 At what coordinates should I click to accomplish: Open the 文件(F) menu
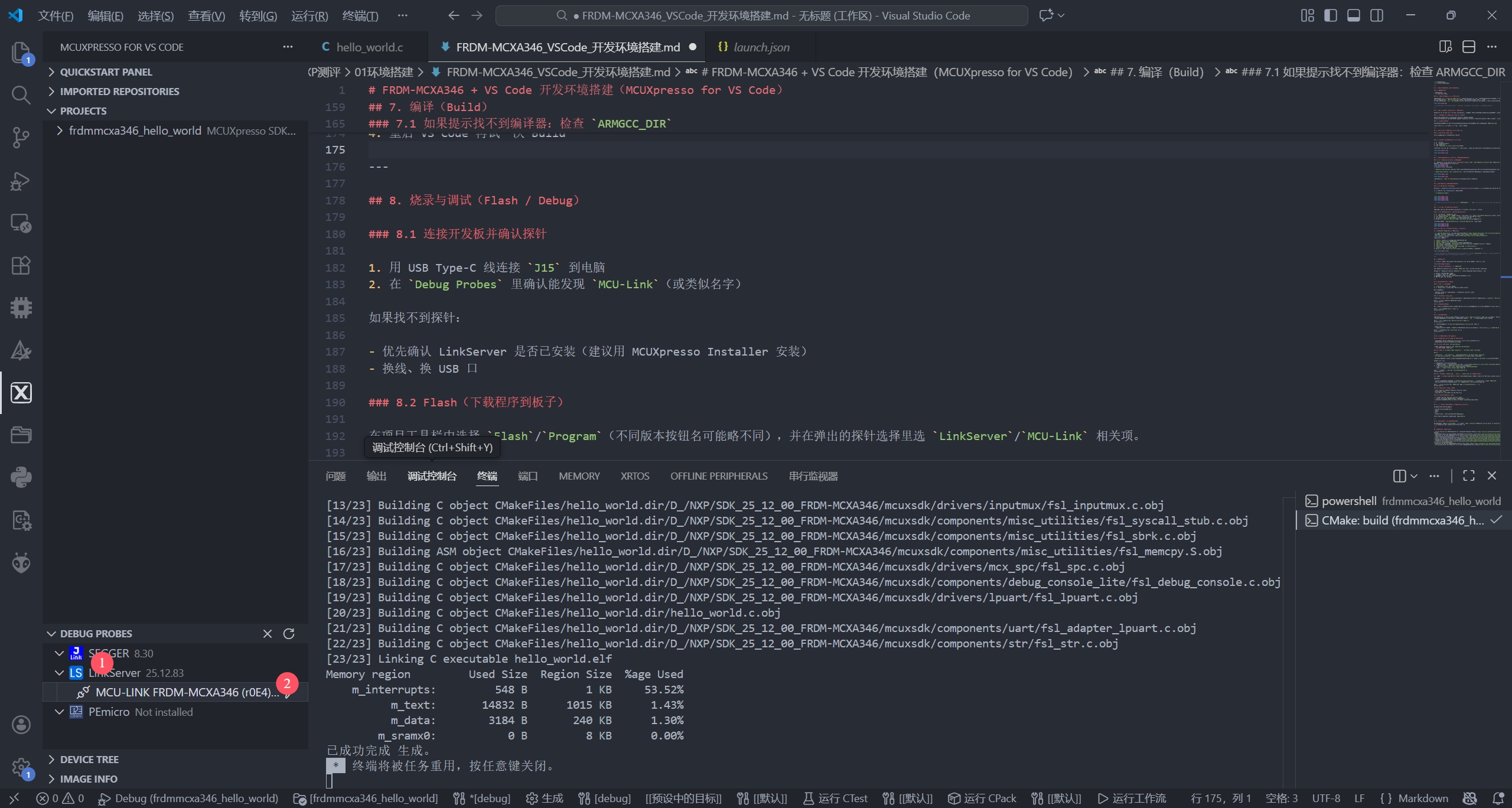pyautogui.click(x=56, y=16)
